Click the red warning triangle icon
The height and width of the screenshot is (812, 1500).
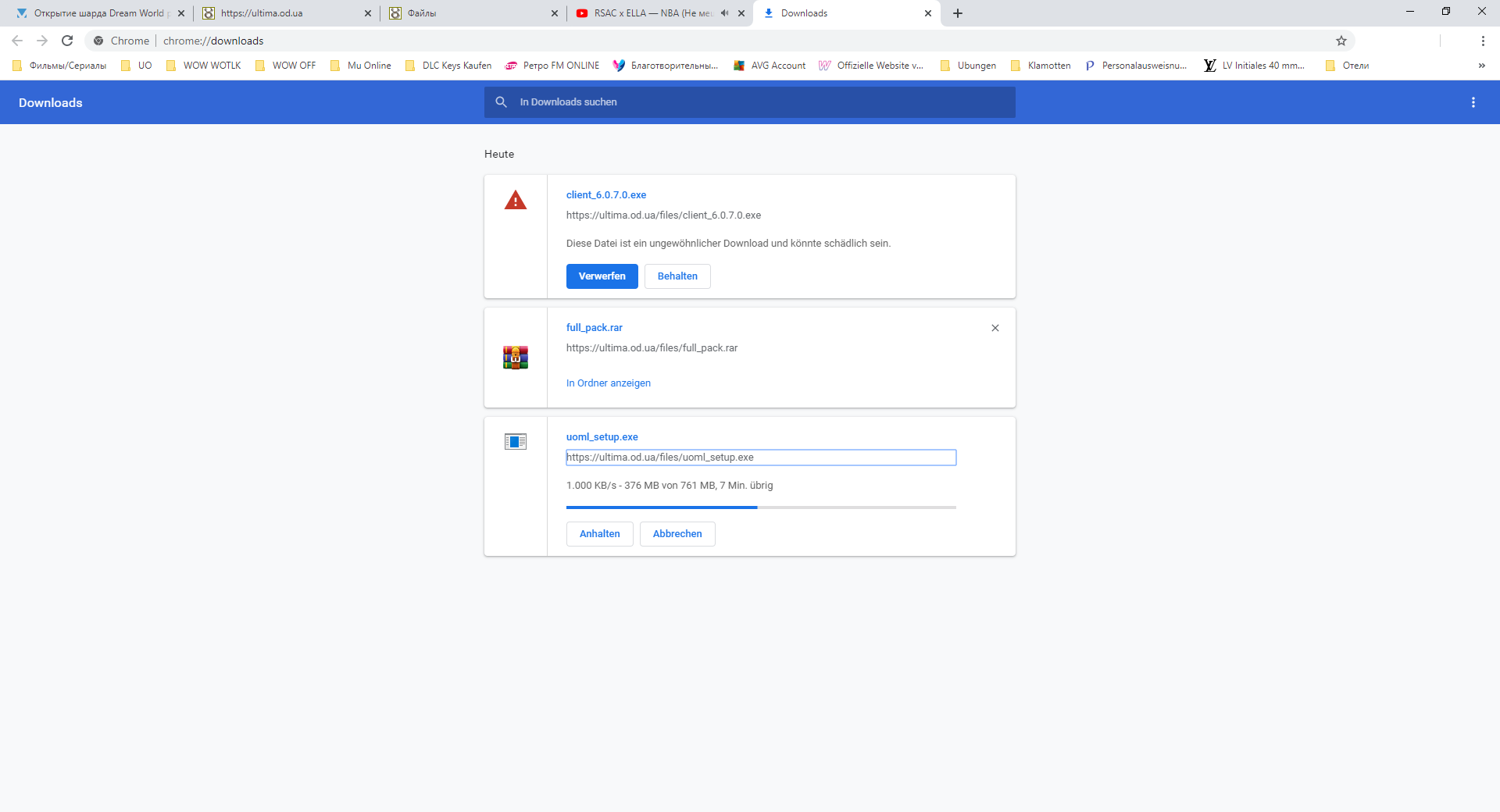516,201
